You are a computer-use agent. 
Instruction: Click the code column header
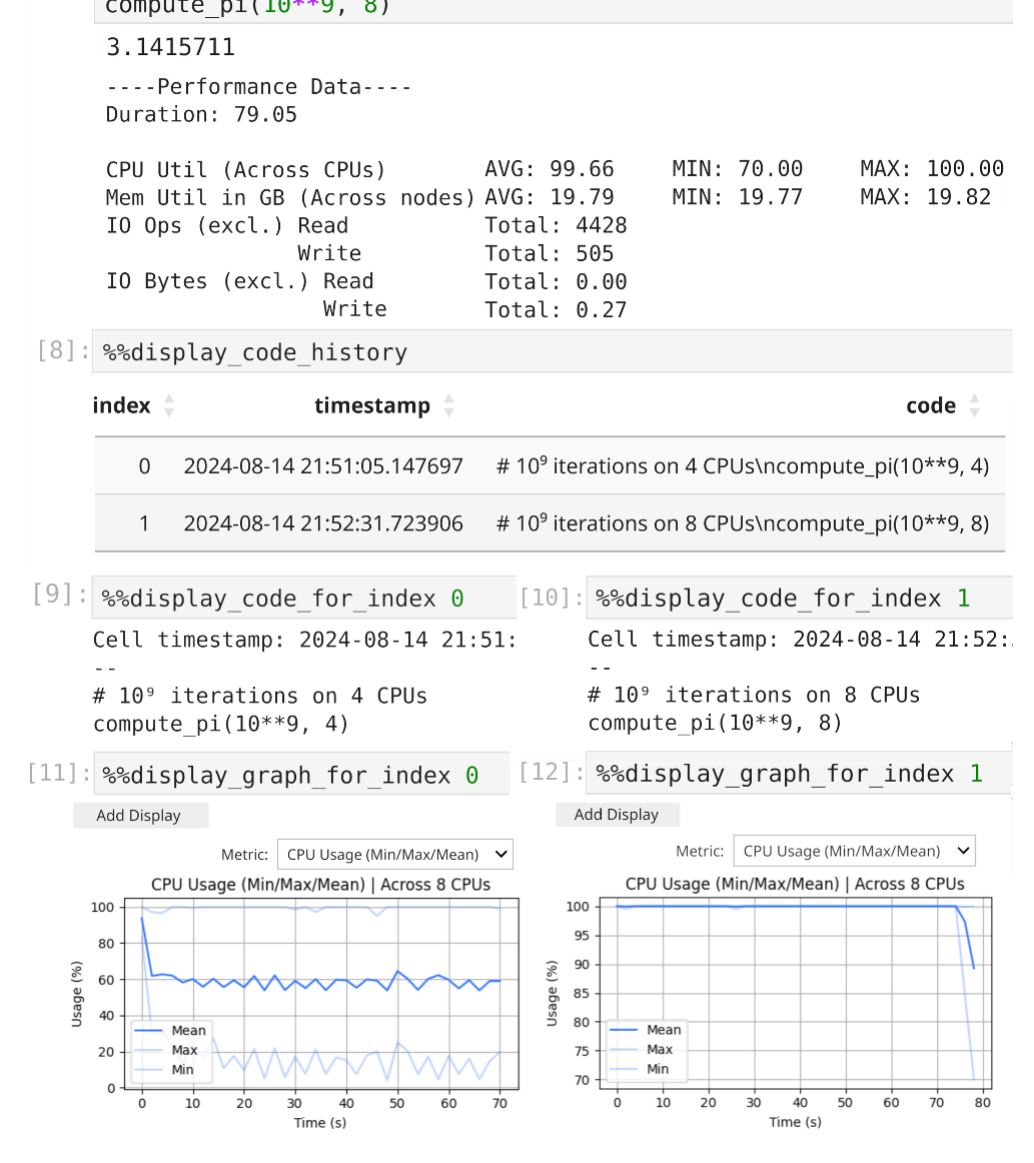(931, 406)
